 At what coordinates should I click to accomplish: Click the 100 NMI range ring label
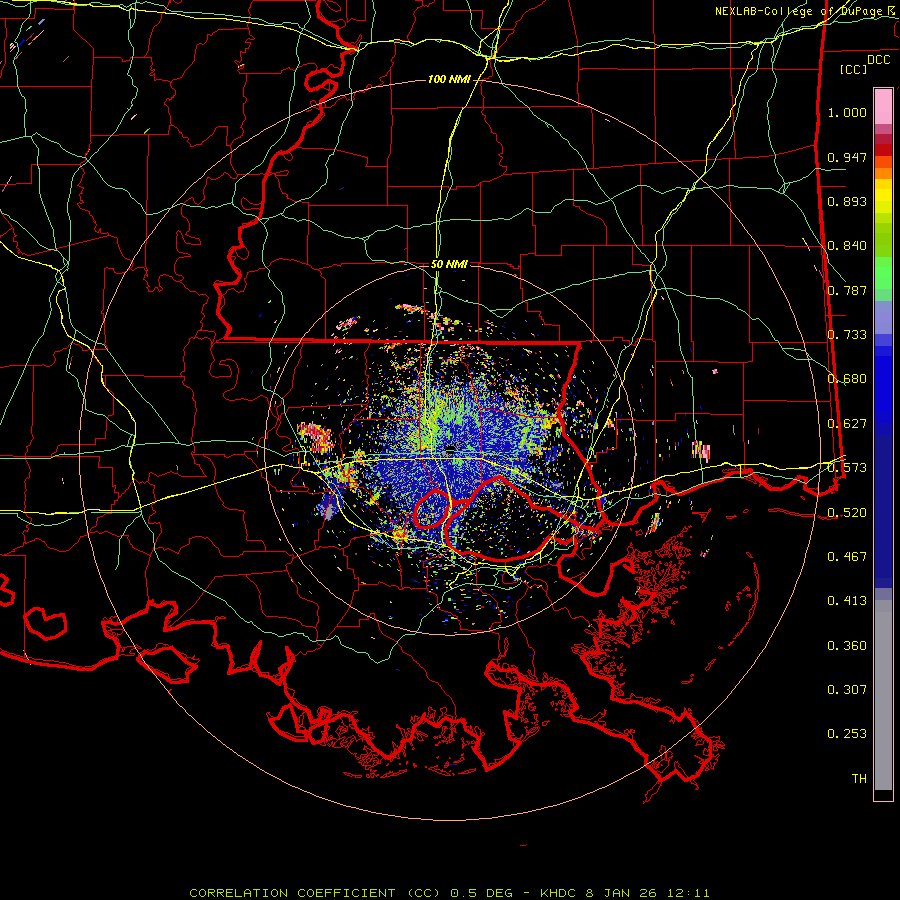(449, 79)
